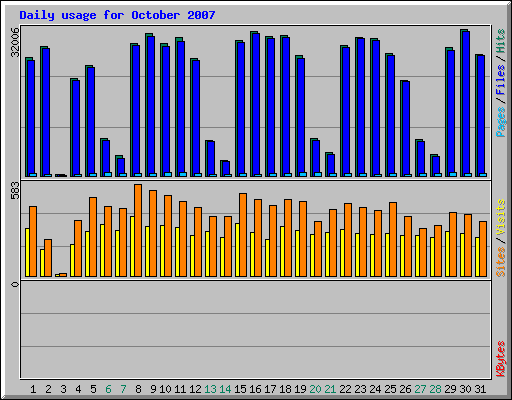Click the orange visits bar for day 25

[393, 239]
